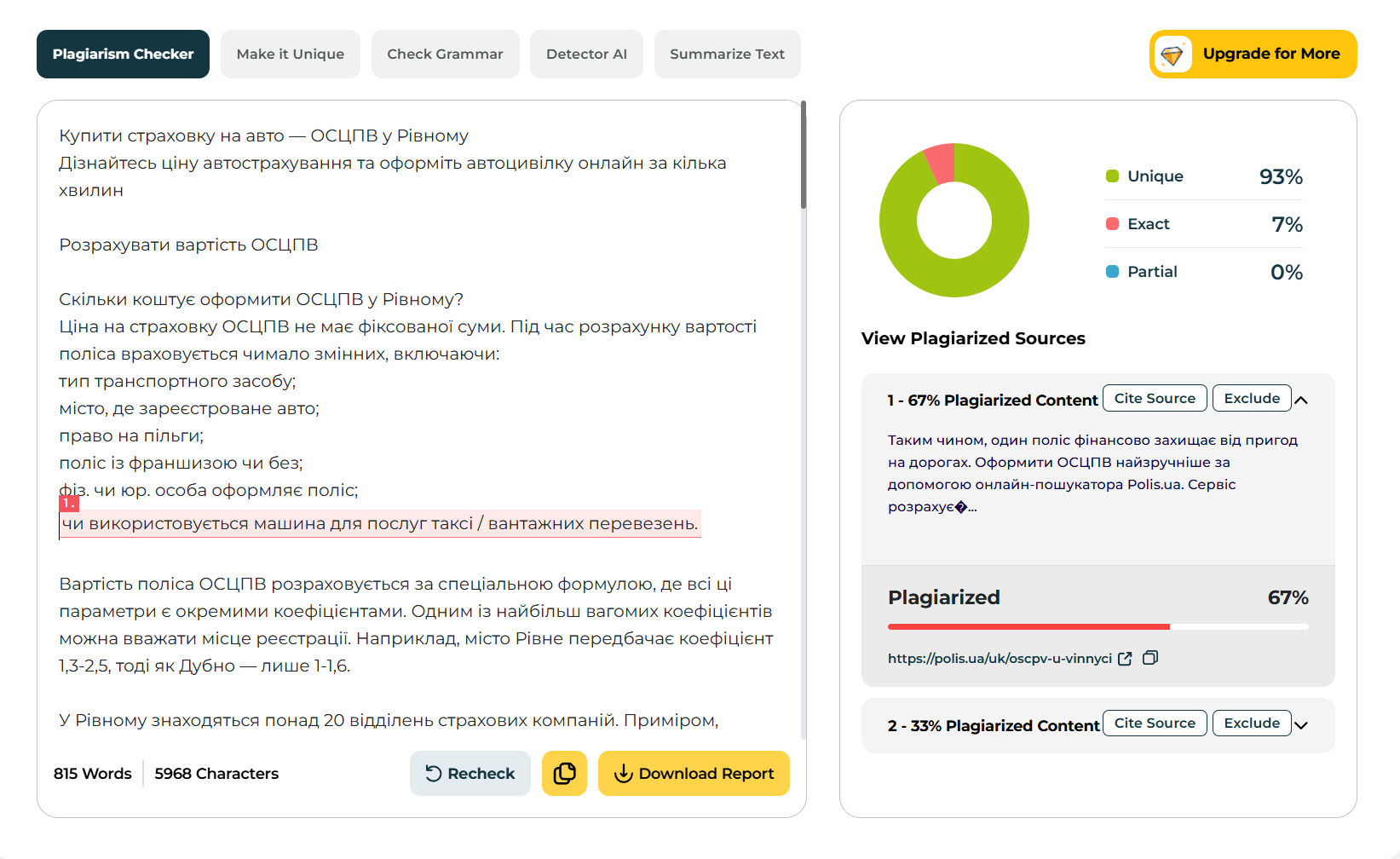Cite Source for the 67% plagiarized result
Screen dimensions: 1400x859
[1155, 398]
